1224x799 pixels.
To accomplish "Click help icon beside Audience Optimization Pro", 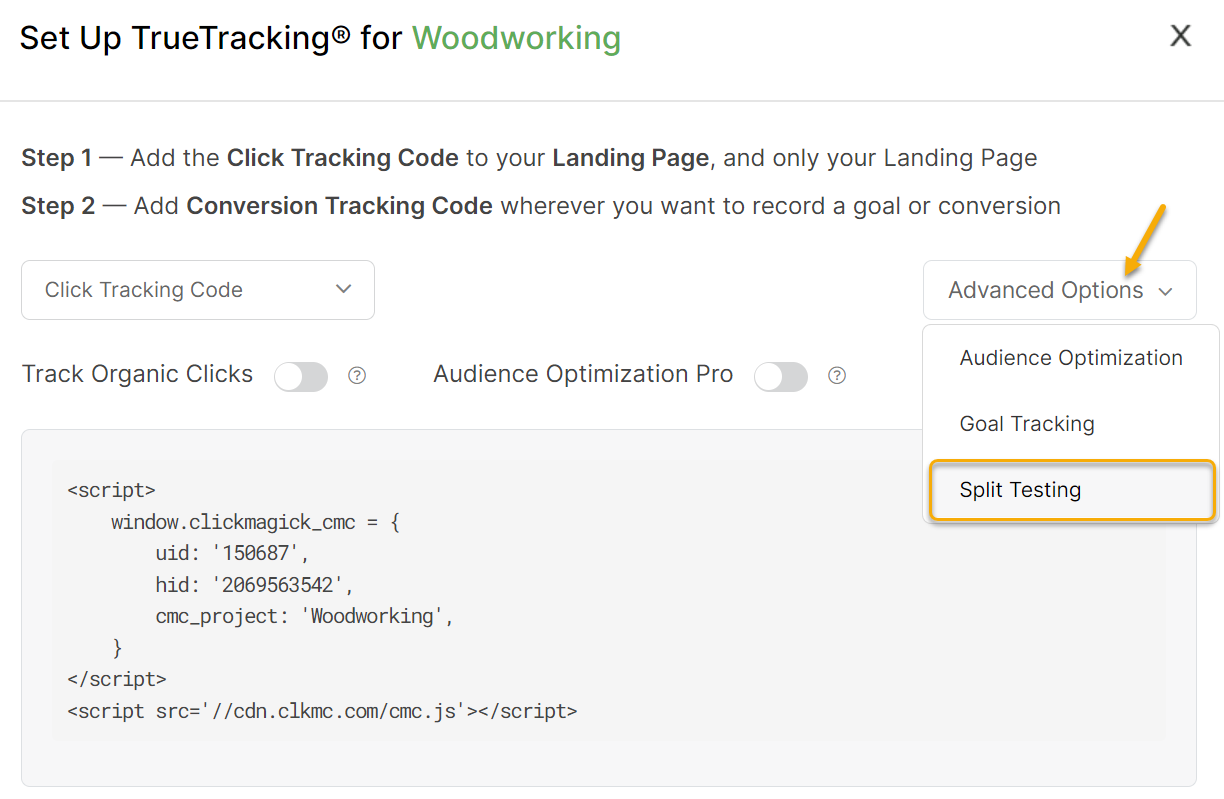I will [x=837, y=376].
